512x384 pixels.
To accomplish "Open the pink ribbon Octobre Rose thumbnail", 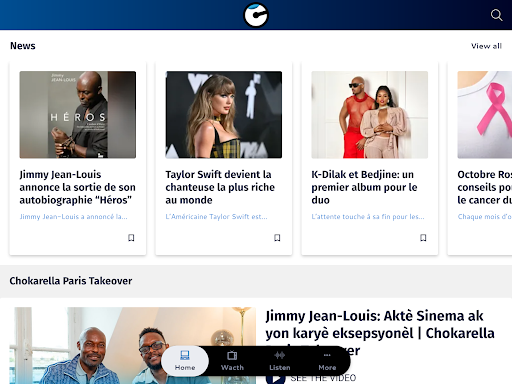I will point(485,115).
